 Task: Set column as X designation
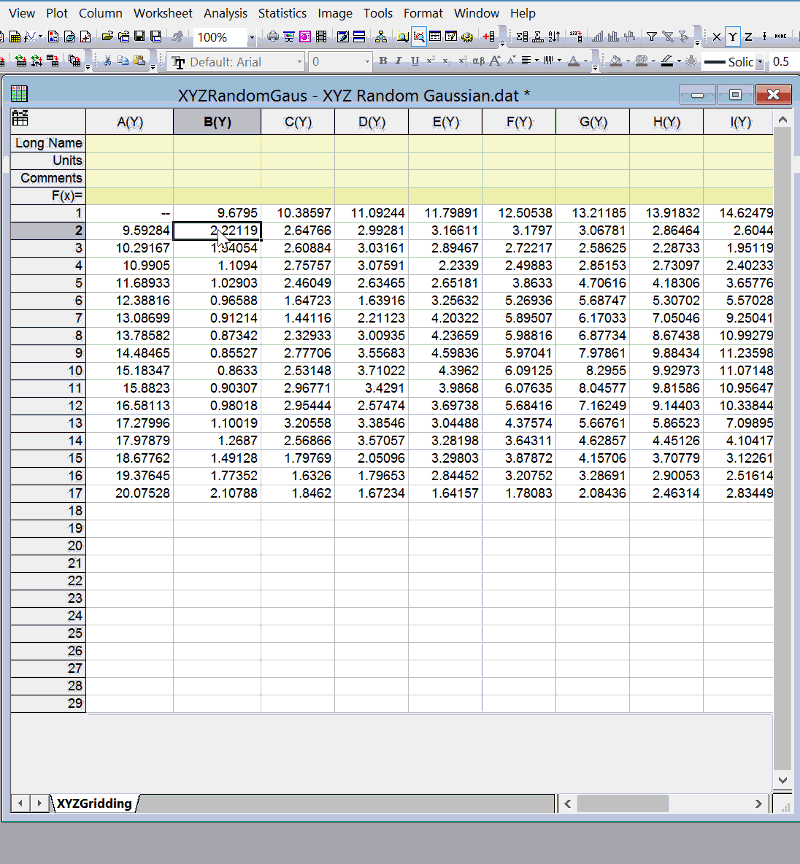tap(716, 37)
